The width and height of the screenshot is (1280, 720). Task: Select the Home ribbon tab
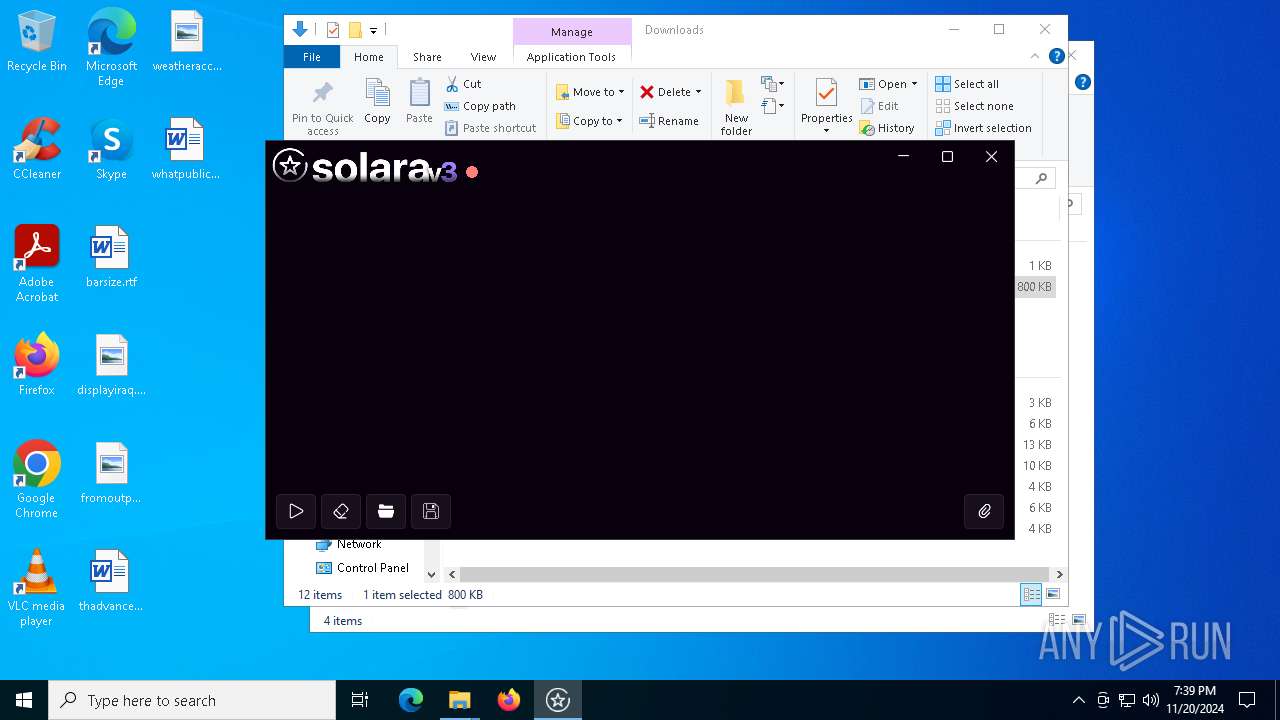[368, 57]
